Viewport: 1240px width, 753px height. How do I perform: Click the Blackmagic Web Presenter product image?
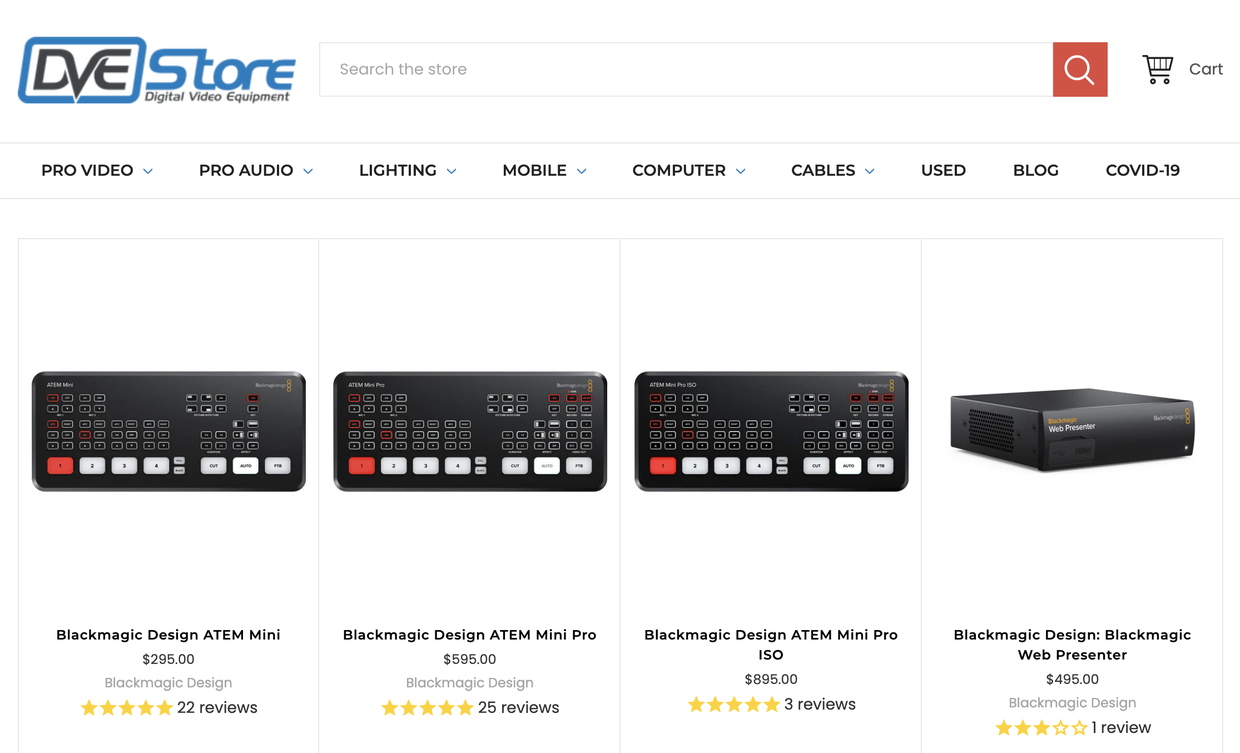coord(1072,429)
